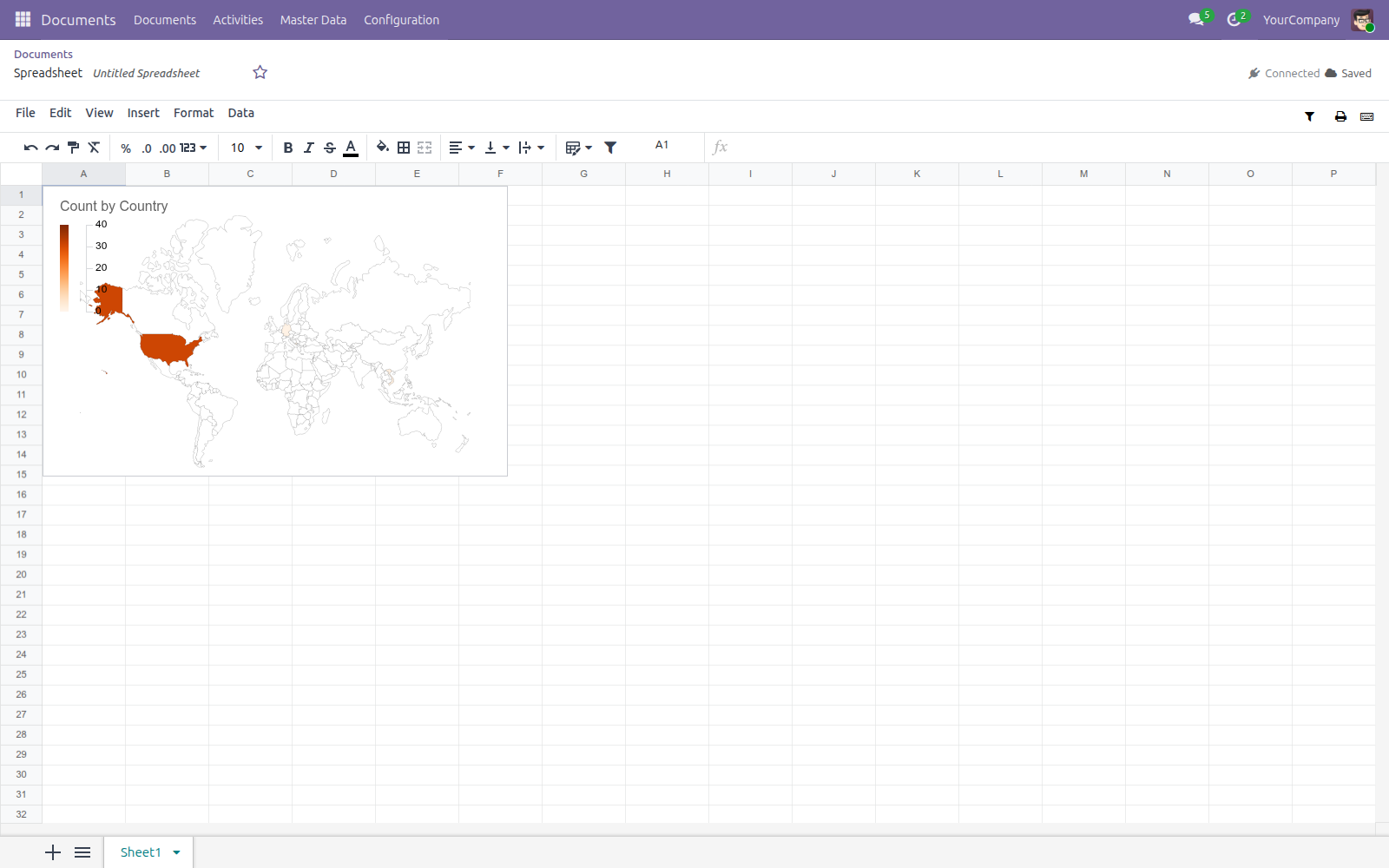
Task: Go to the Documents breadcrumb link
Action: (43, 54)
